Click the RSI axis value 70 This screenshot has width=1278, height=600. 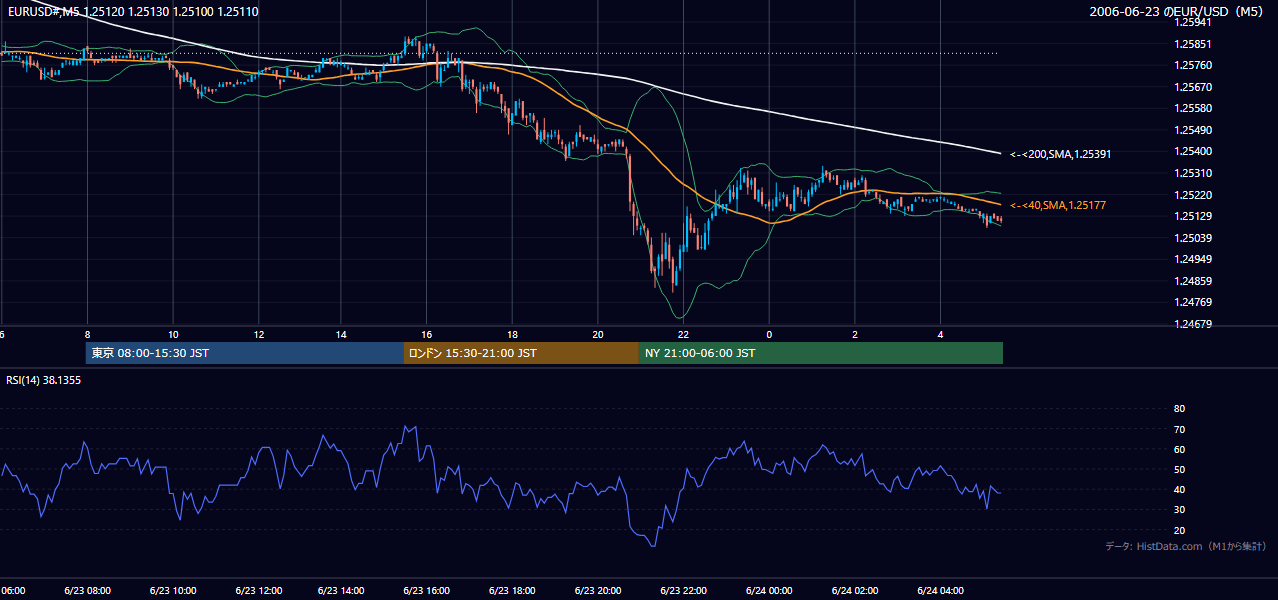pos(1179,429)
